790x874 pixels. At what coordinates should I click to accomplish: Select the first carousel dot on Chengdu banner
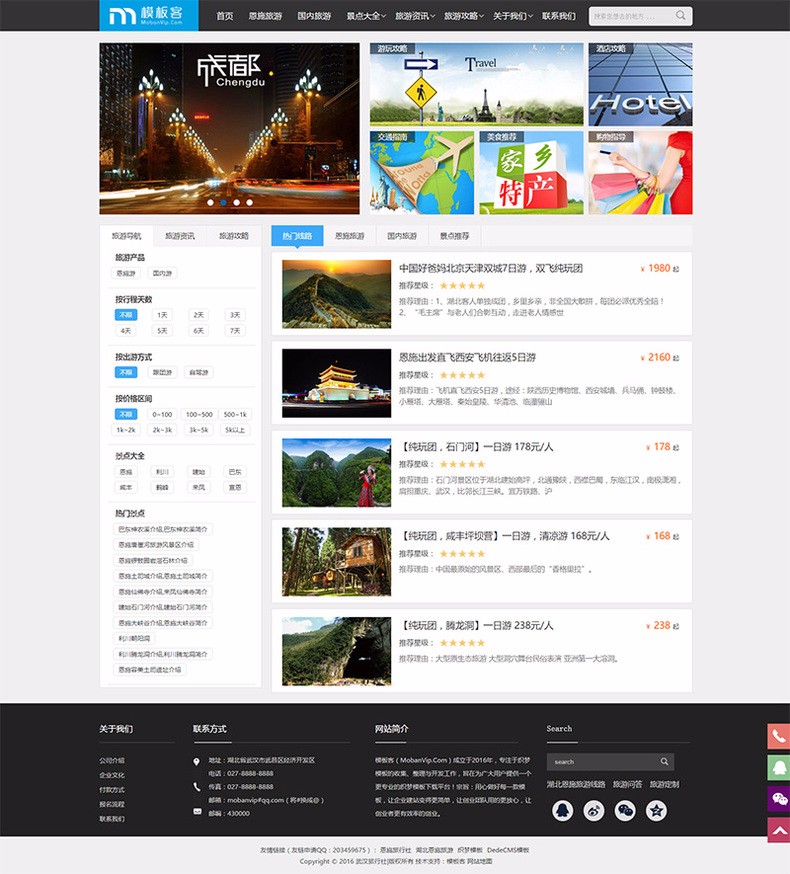(210, 202)
